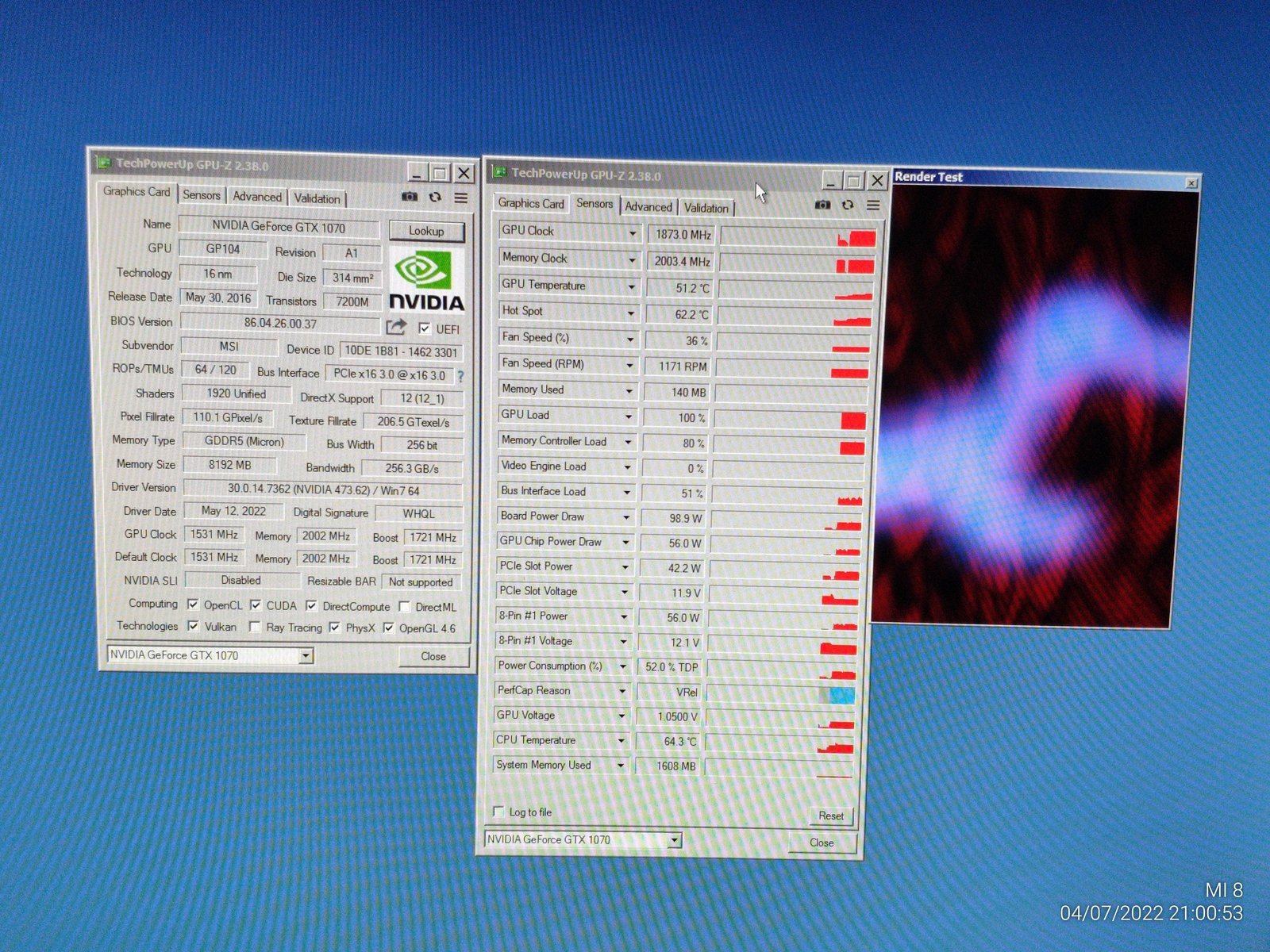Click the Lookup button
Screen dimensions: 1270x952
click(426, 231)
